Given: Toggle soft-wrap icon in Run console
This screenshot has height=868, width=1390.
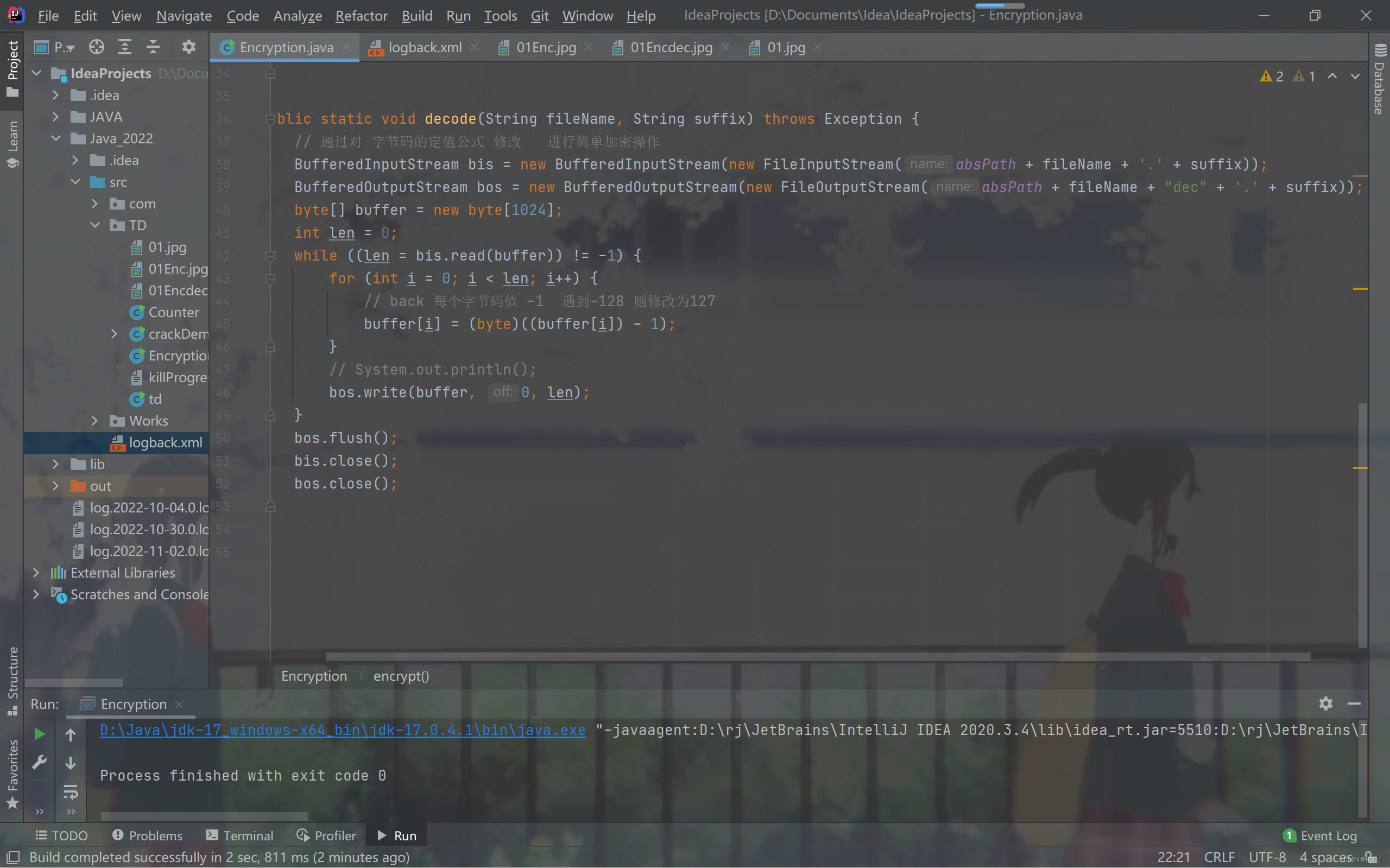Looking at the screenshot, I should 71,792.
